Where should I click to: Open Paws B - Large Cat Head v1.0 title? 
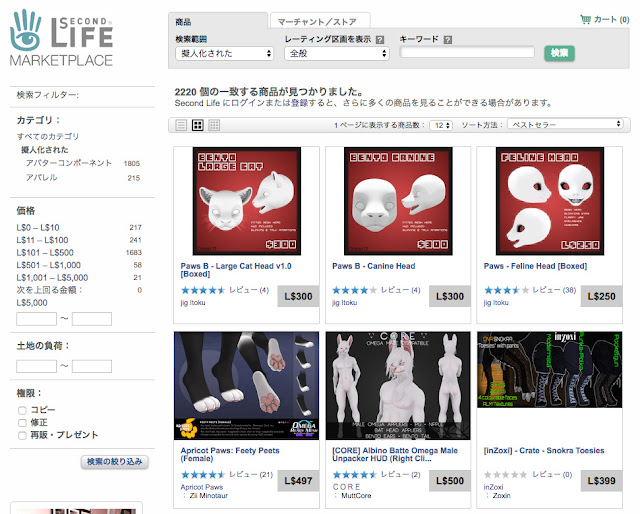236,270
